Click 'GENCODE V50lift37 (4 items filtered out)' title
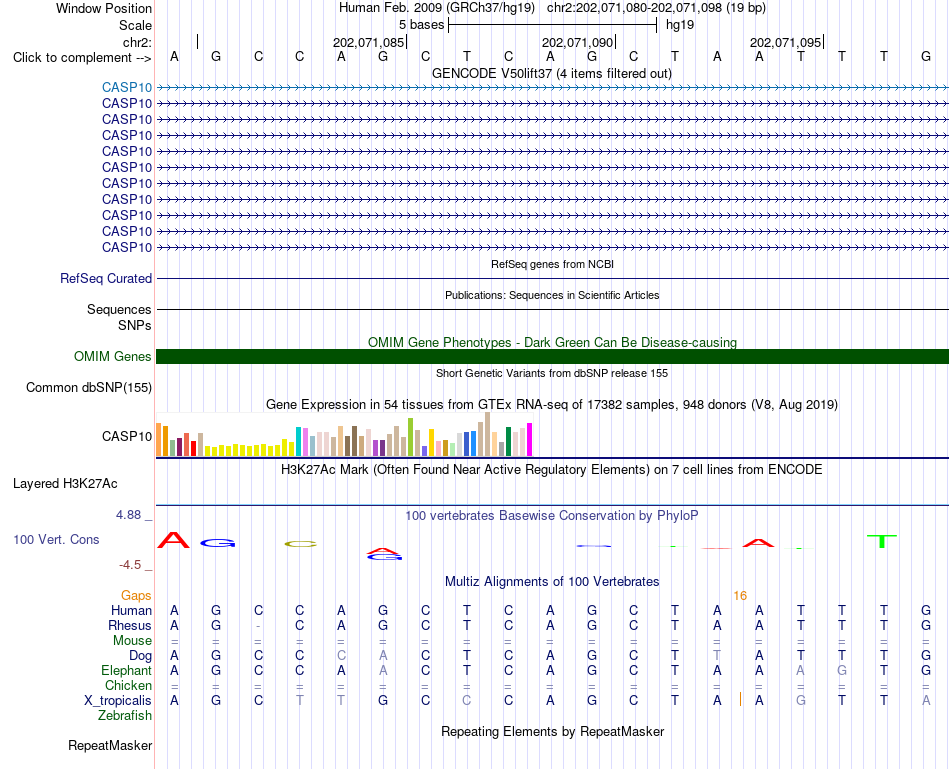The height and width of the screenshot is (769, 950). (x=552, y=73)
